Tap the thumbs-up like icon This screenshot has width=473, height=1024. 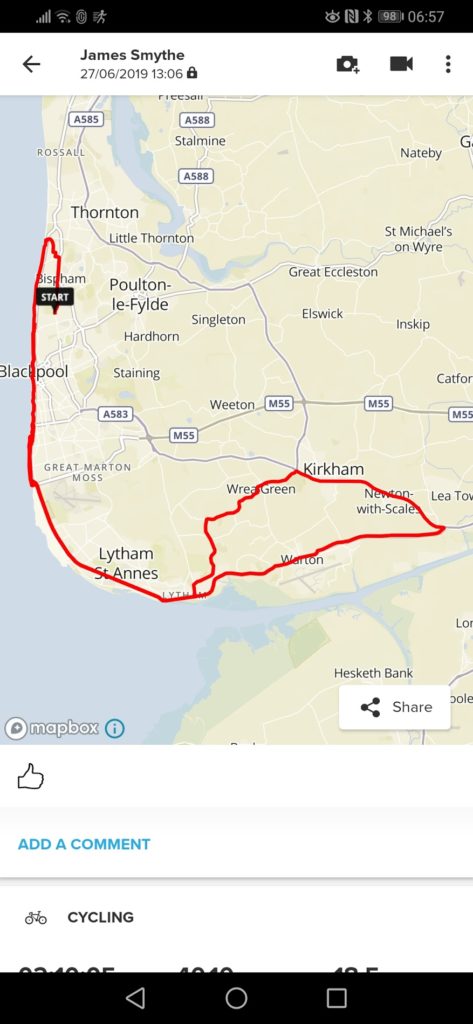click(31, 777)
